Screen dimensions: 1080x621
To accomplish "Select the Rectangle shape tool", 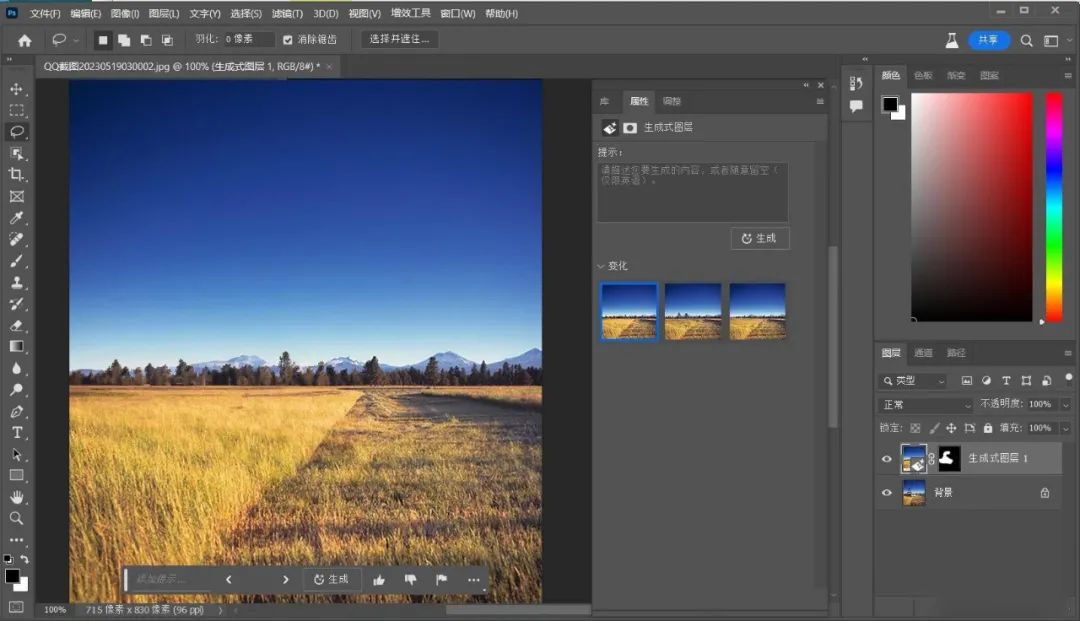I will (17, 475).
